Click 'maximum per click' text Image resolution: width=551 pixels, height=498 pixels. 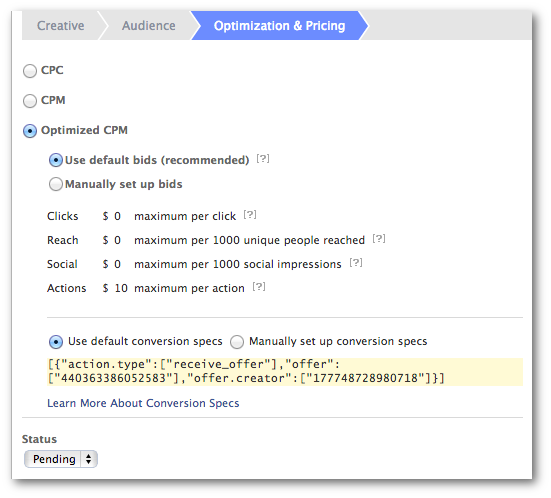185,216
